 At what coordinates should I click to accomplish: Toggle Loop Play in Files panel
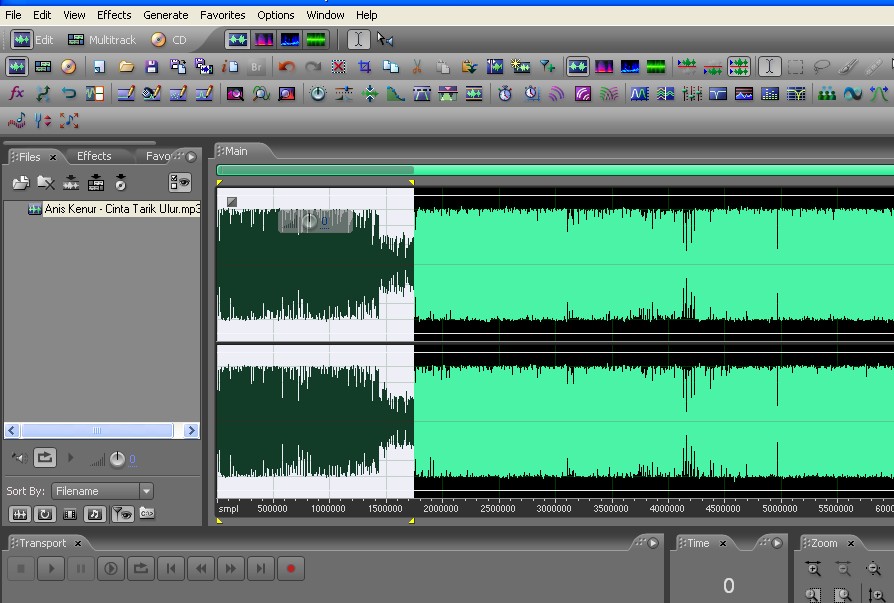point(44,458)
